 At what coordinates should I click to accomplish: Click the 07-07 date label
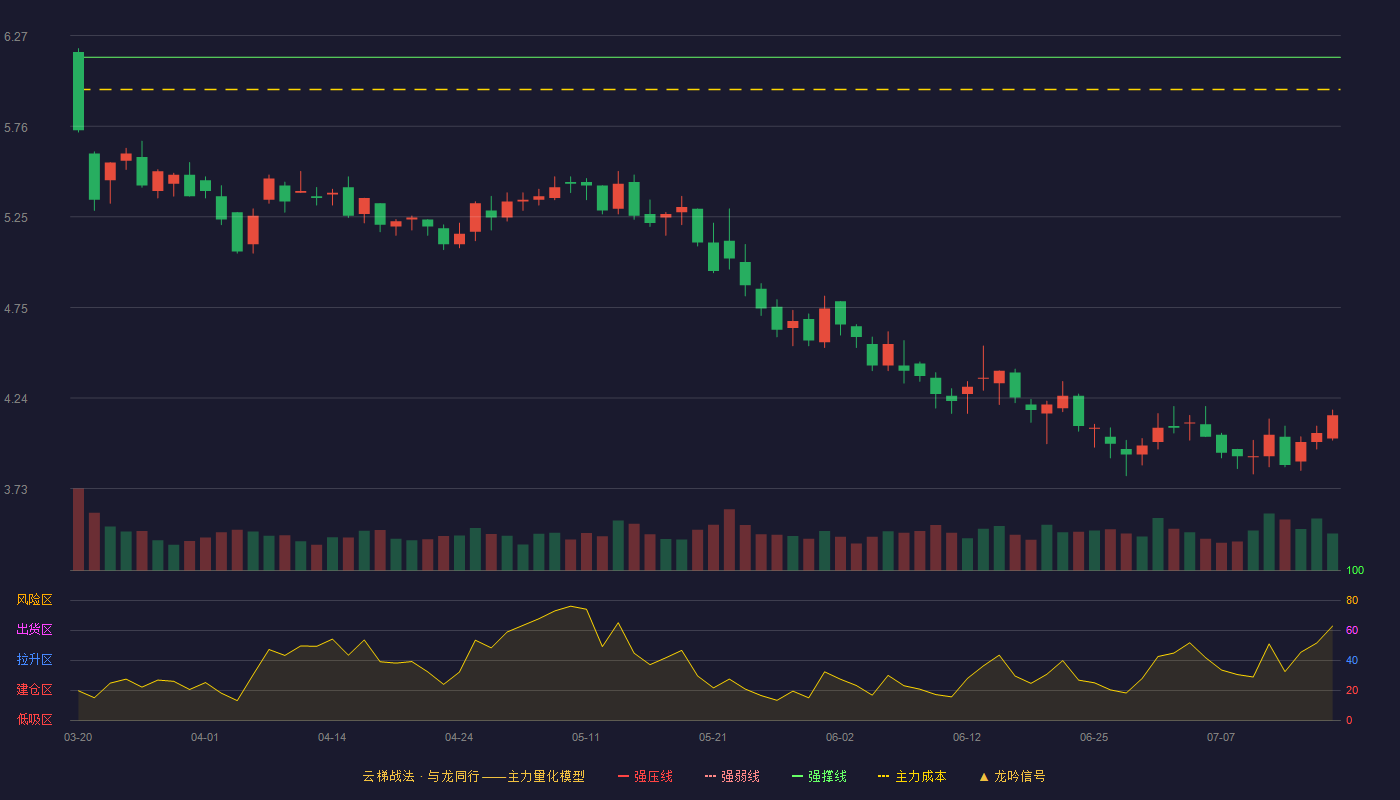1221,737
